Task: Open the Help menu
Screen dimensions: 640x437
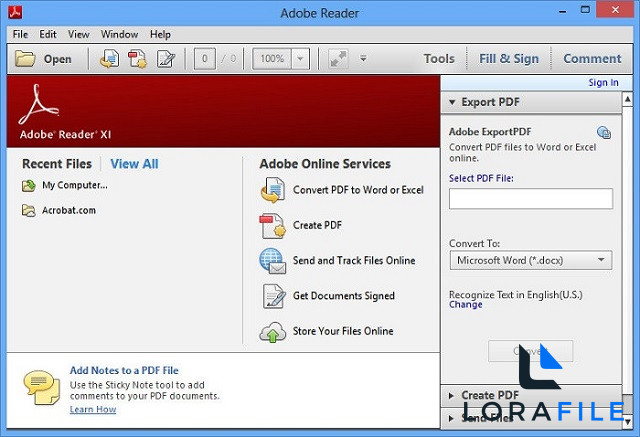Action: click(160, 34)
